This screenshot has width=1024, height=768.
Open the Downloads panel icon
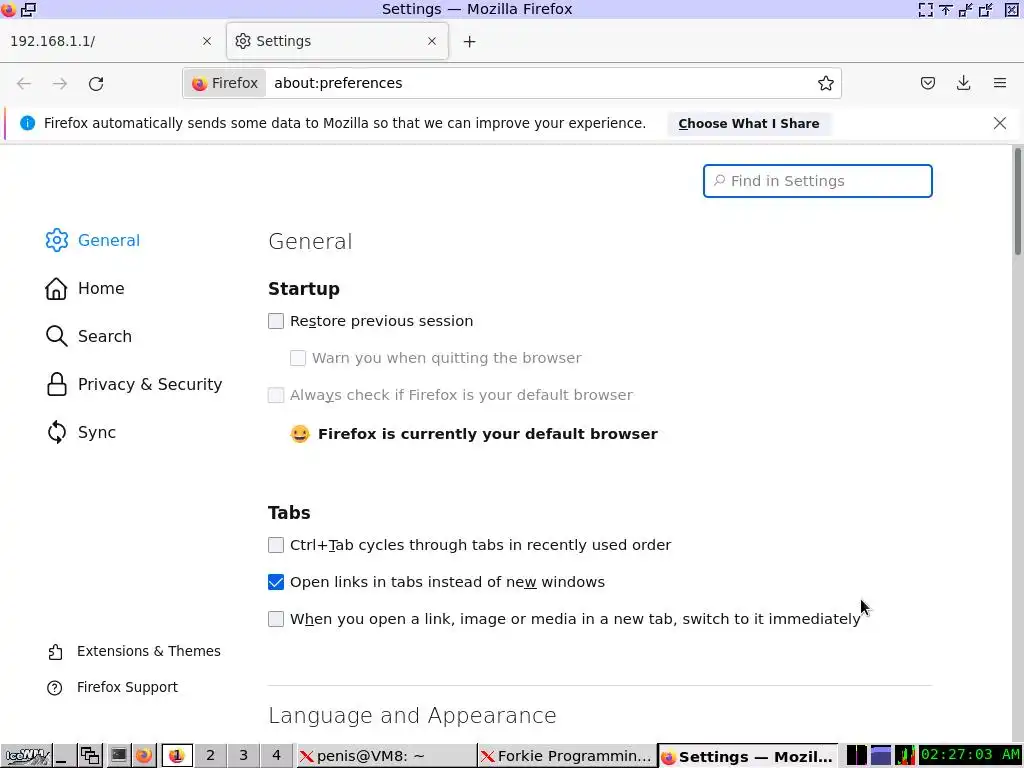coord(963,83)
